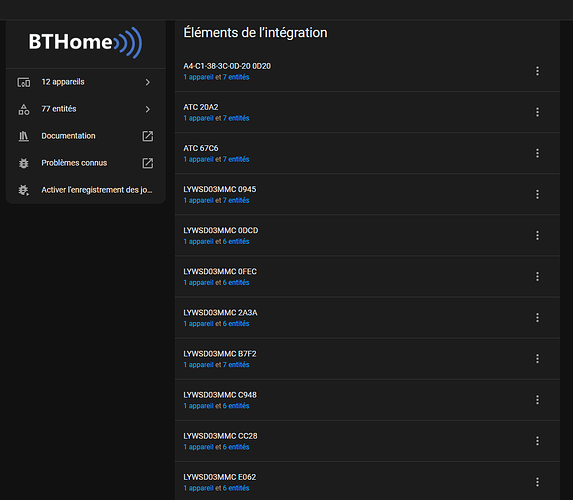Select the LYWSD03MMC E062 entry row

[x=367, y=482]
